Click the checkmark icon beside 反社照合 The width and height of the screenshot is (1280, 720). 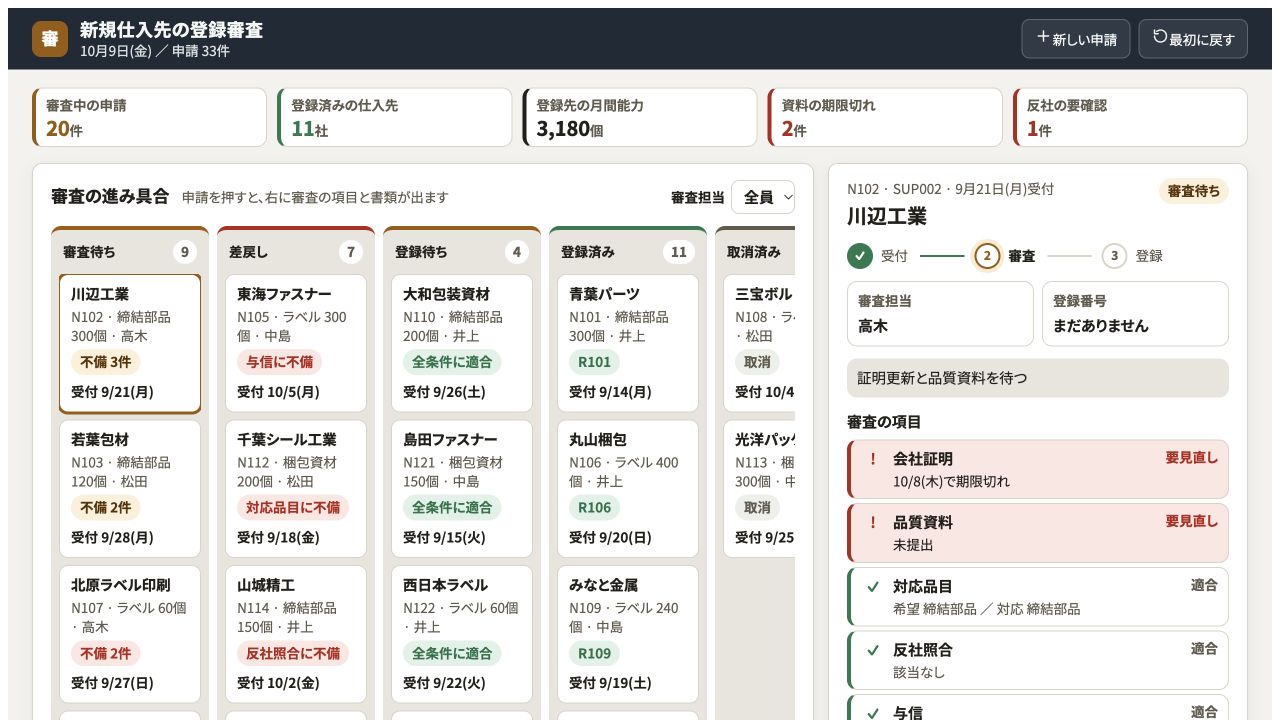[x=873, y=650]
